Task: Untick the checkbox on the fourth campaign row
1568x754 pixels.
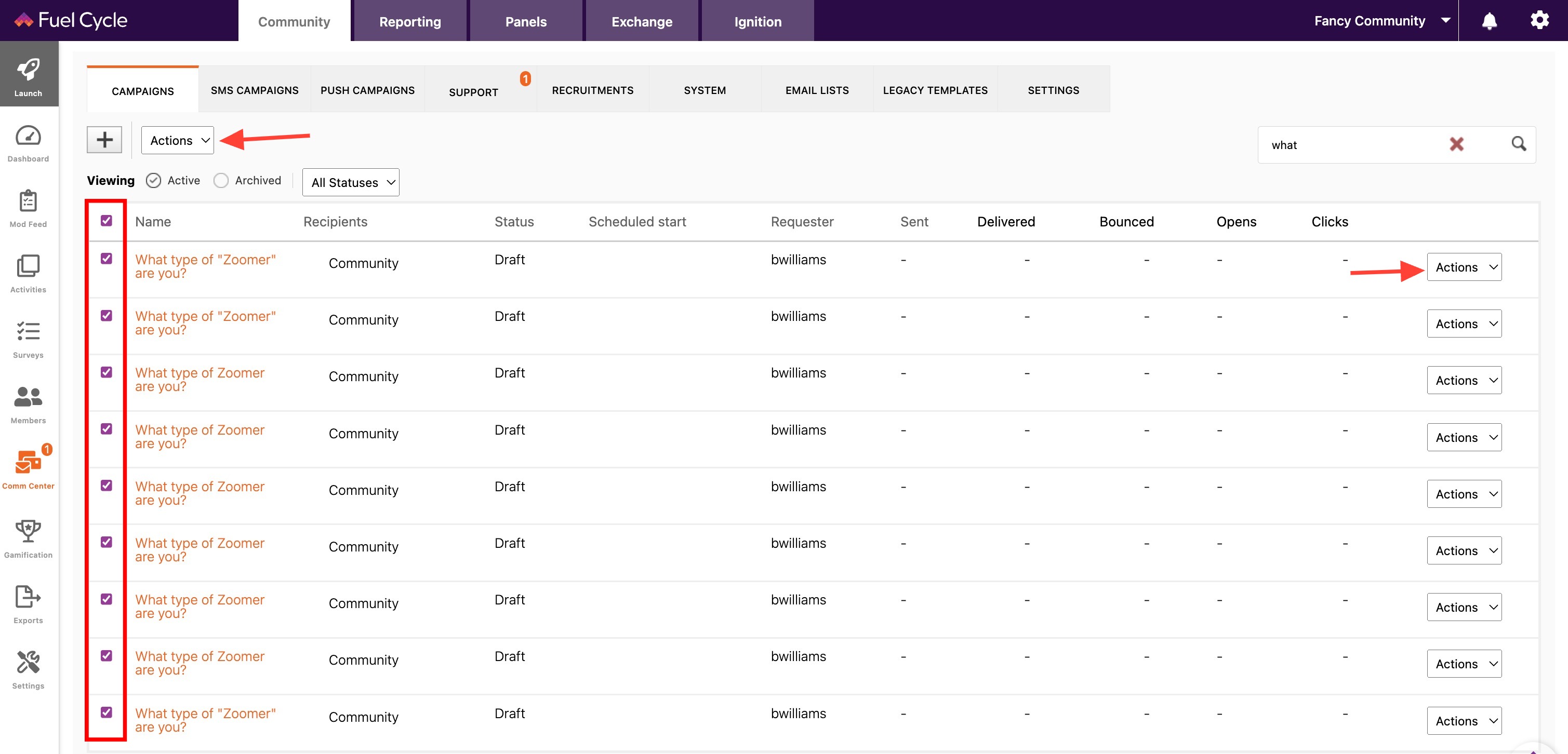Action: pyautogui.click(x=107, y=429)
